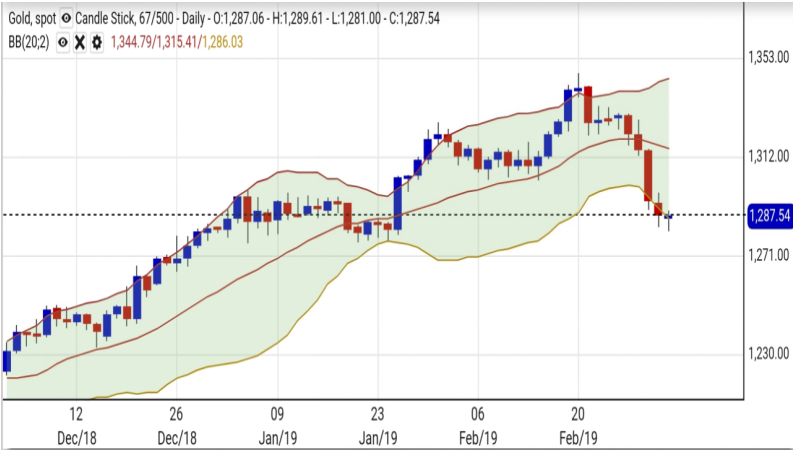The height and width of the screenshot is (452, 796).
Task: Remove the Bollinger Bands indicator with the X icon
Action: [79, 42]
